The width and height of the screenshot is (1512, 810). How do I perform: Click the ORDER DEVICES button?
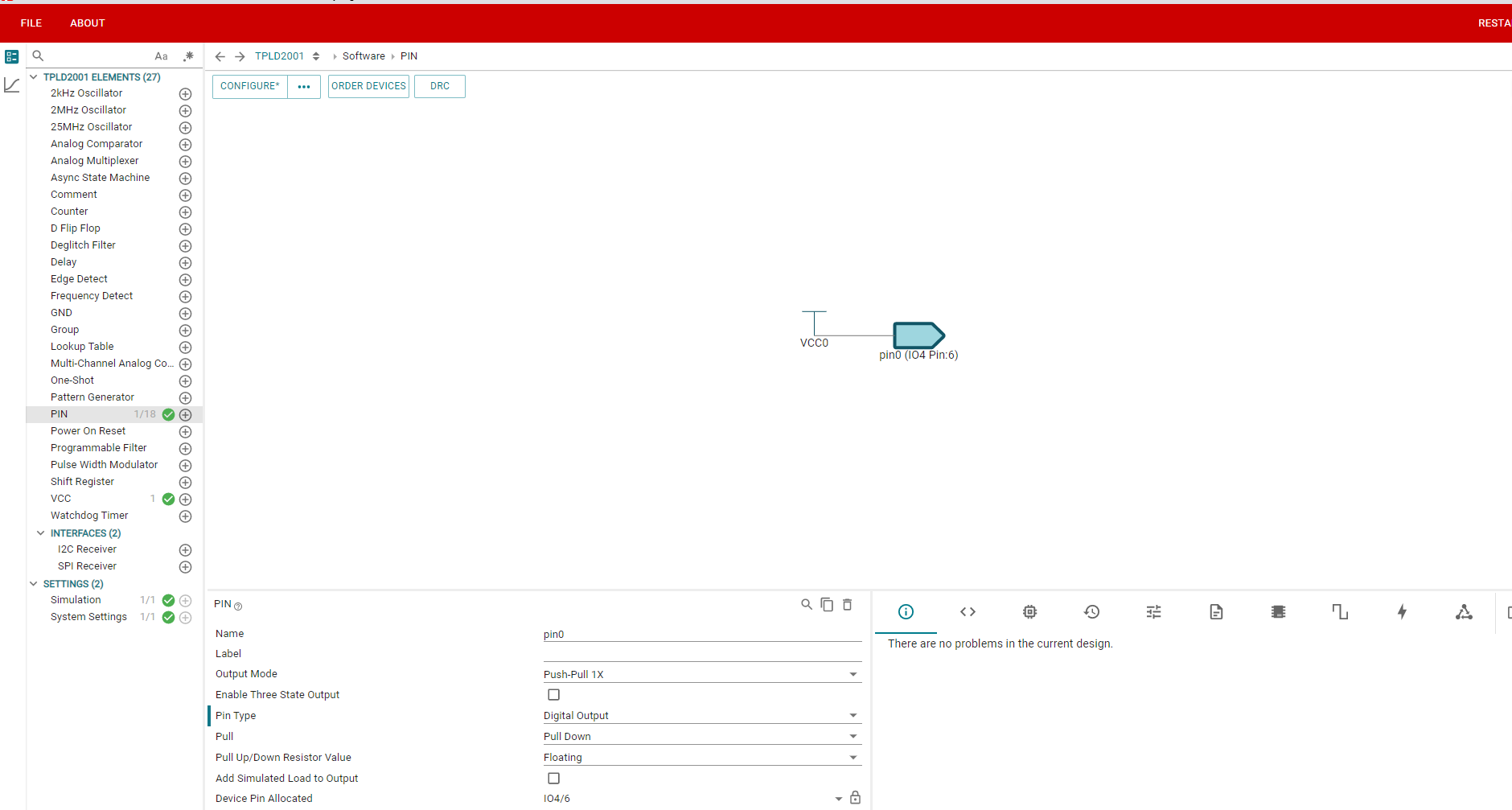tap(368, 86)
